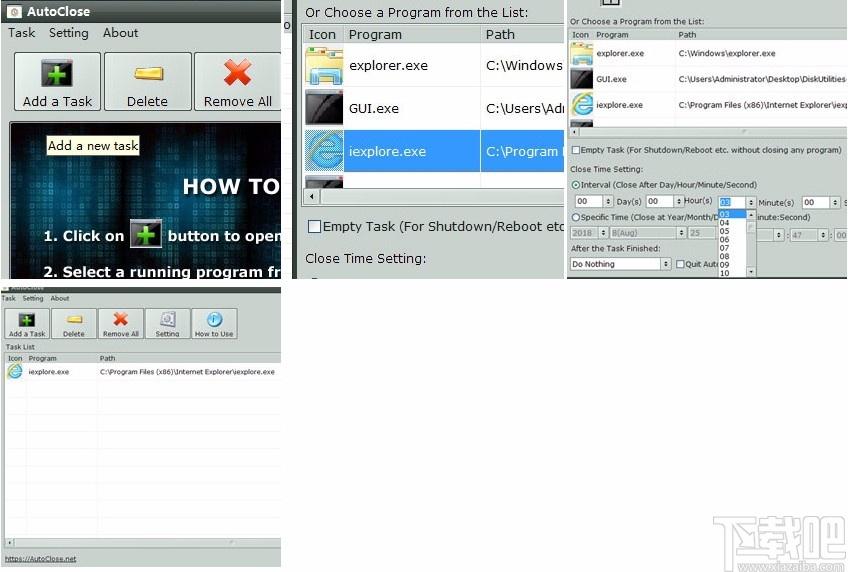Tick the Empty Task checkbox above the Interval option
The width and height of the screenshot is (848, 572).
pyautogui.click(x=576, y=150)
